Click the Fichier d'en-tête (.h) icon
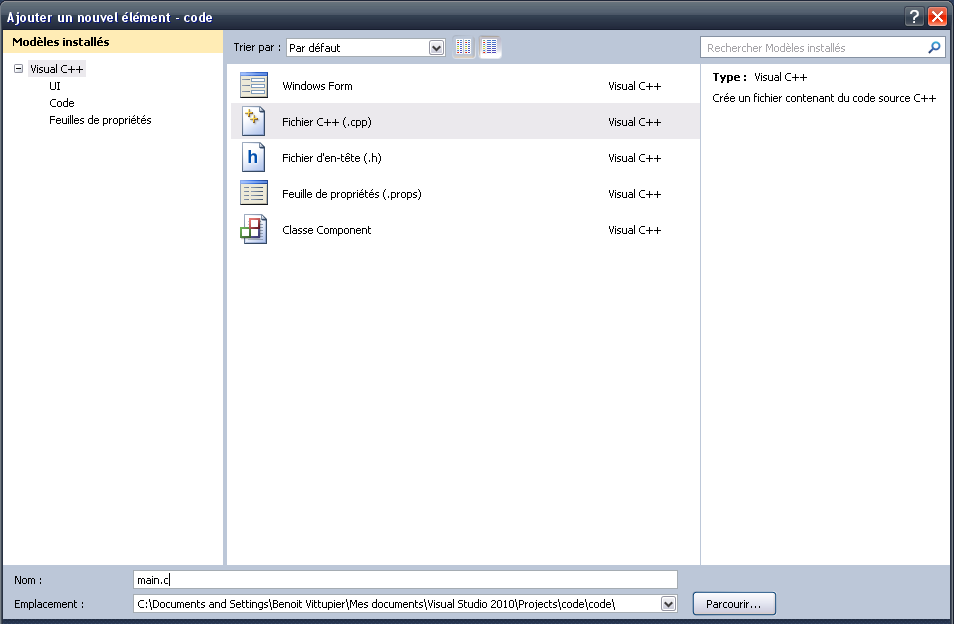Screen dimensions: 954x624 click(254, 158)
